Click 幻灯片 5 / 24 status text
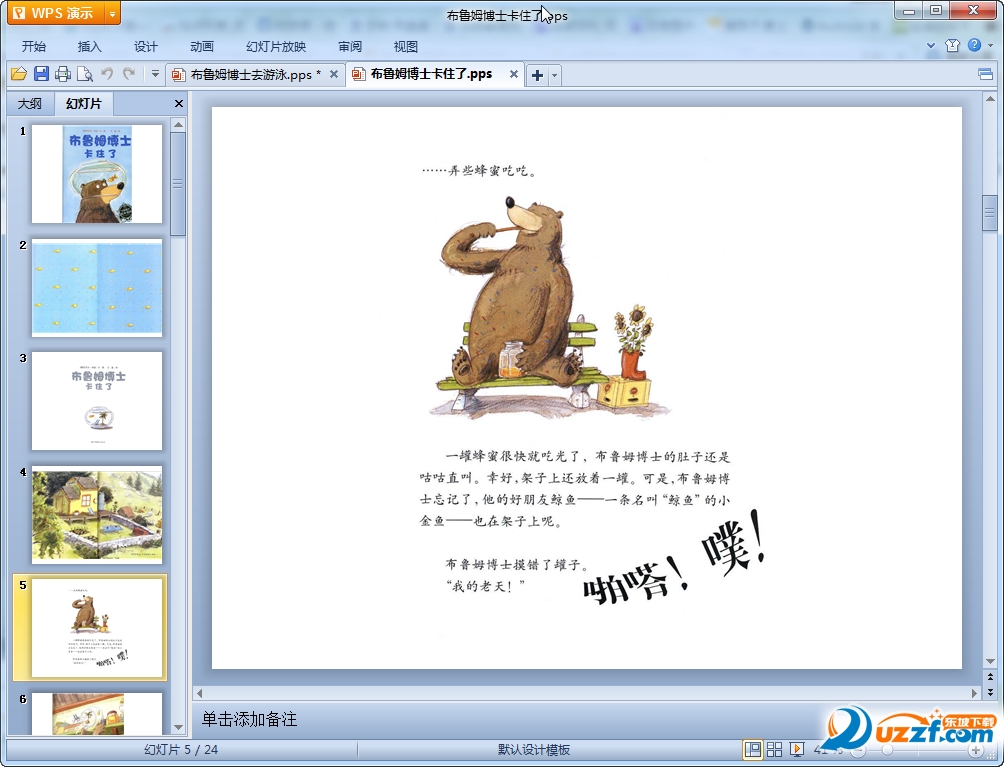Image resolution: width=1004 pixels, height=767 pixels. [x=181, y=750]
